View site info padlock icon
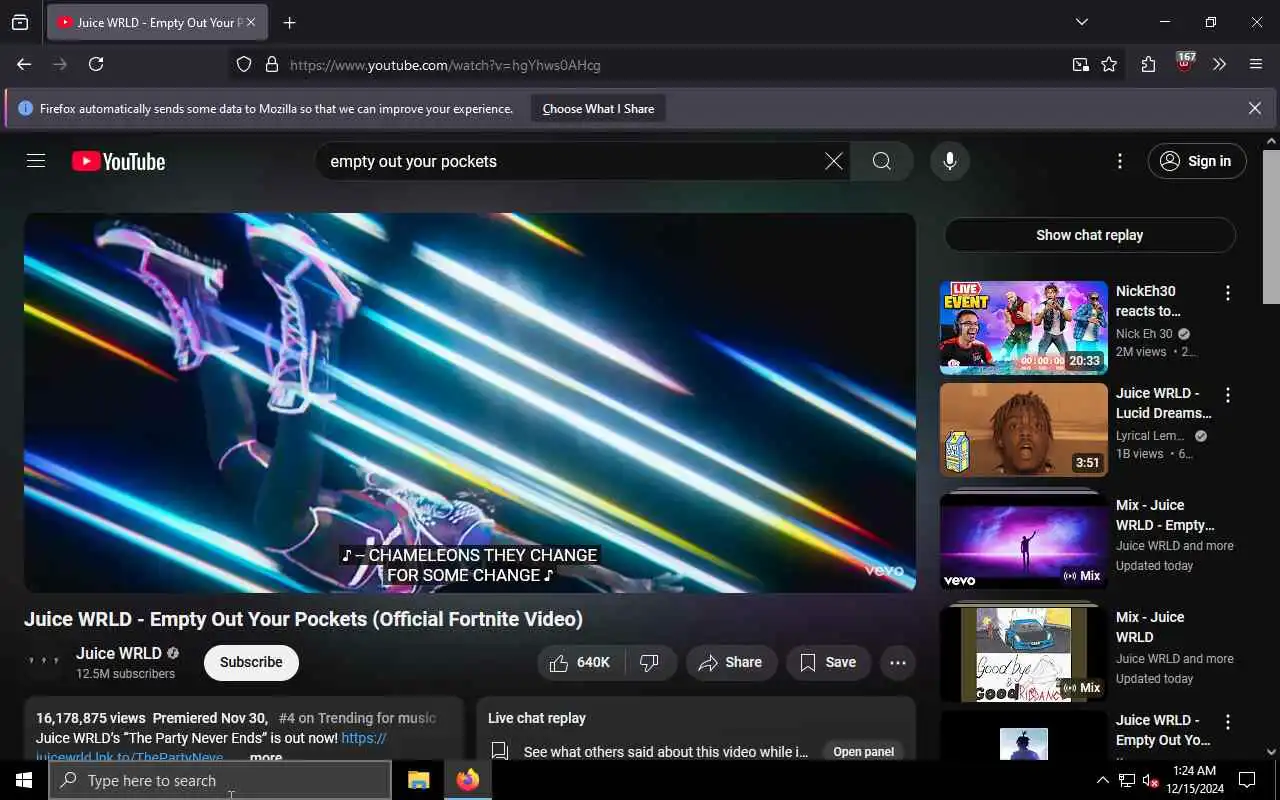Viewport: 1280px width, 800px height. 271,65
